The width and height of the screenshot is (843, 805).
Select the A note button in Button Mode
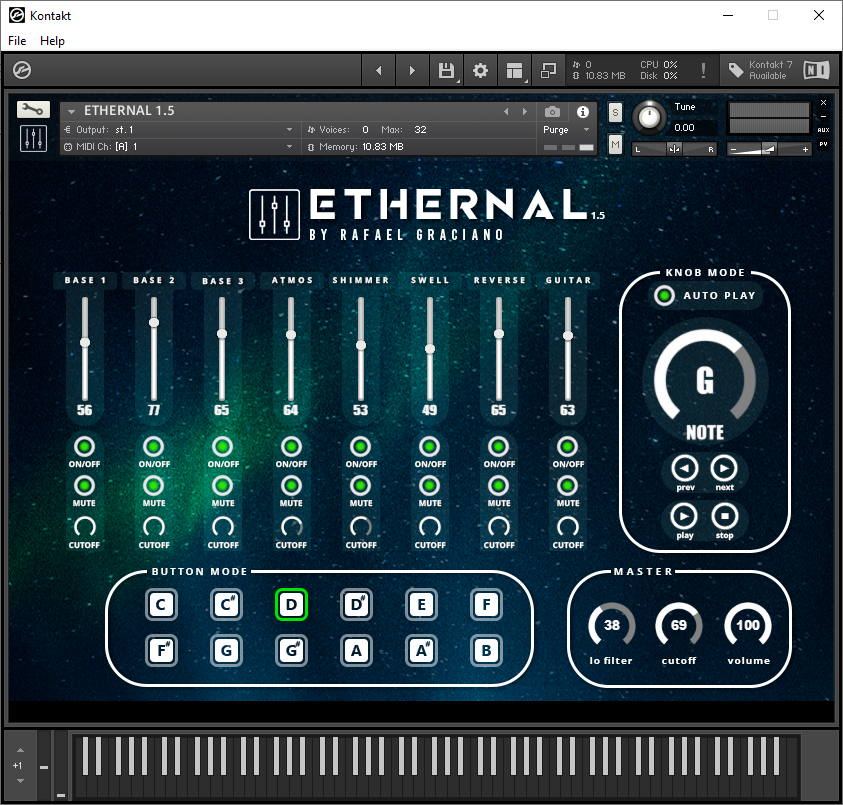356,651
